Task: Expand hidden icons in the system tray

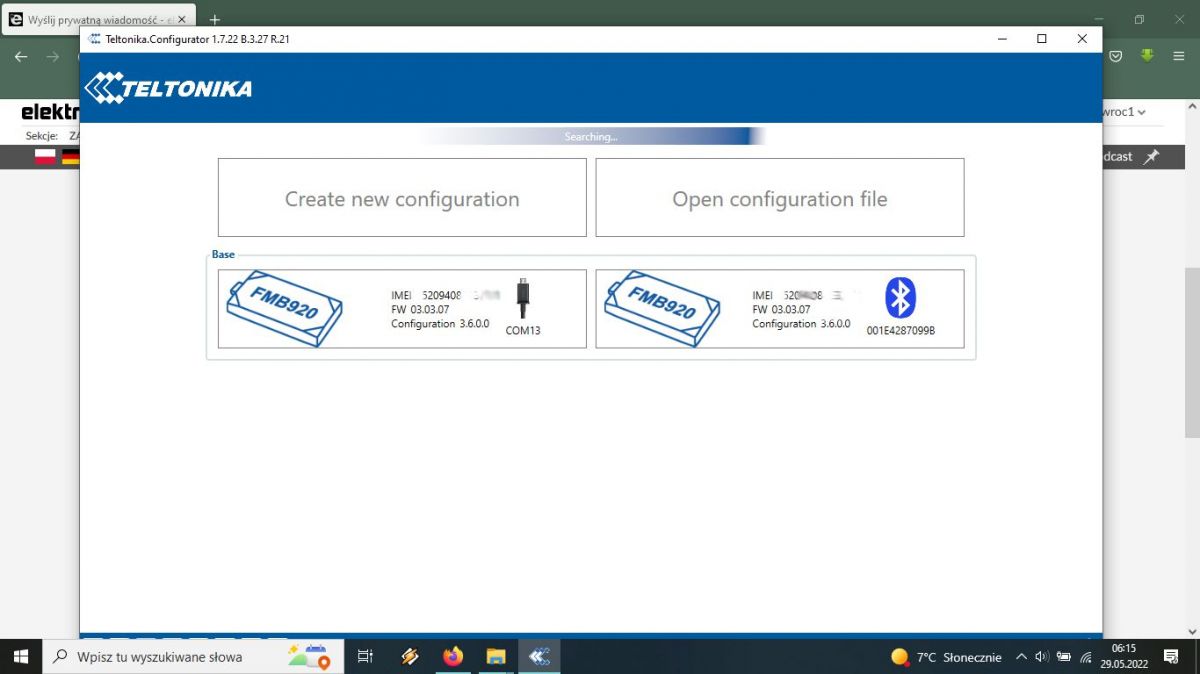Action: click(1022, 657)
